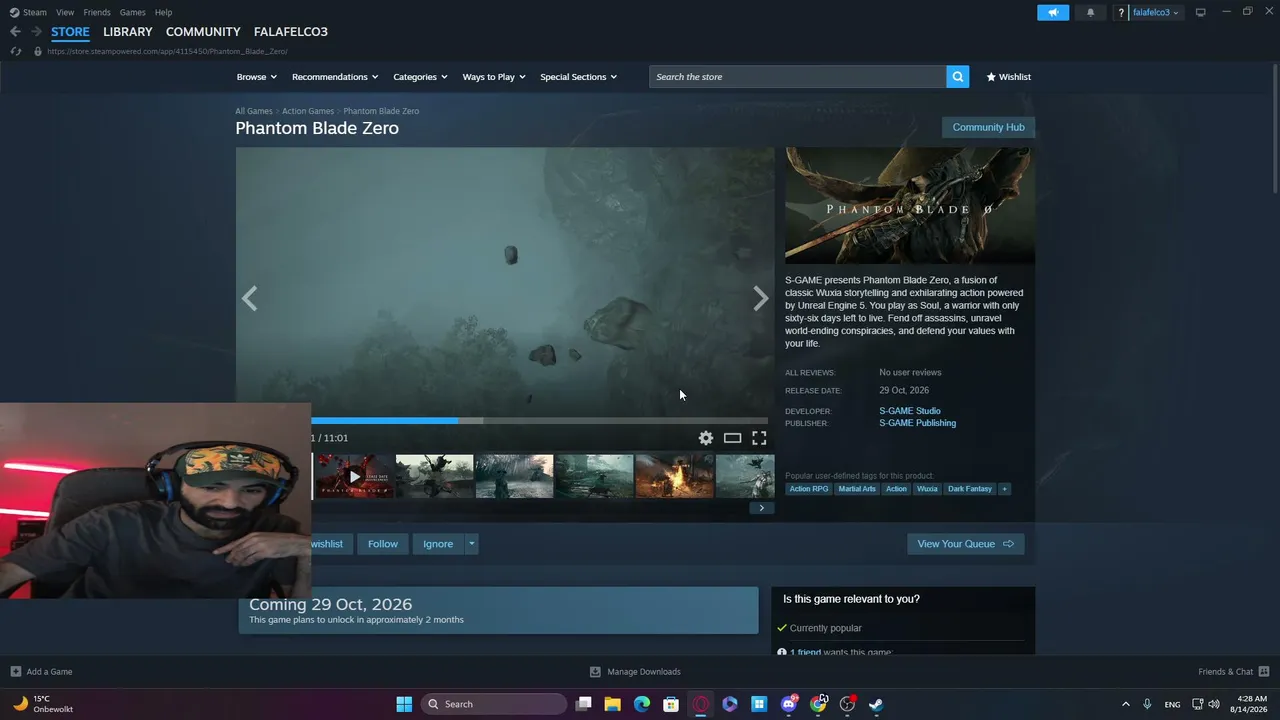Select the Wuxia tag
The image size is (1280, 720).
[x=928, y=489]
